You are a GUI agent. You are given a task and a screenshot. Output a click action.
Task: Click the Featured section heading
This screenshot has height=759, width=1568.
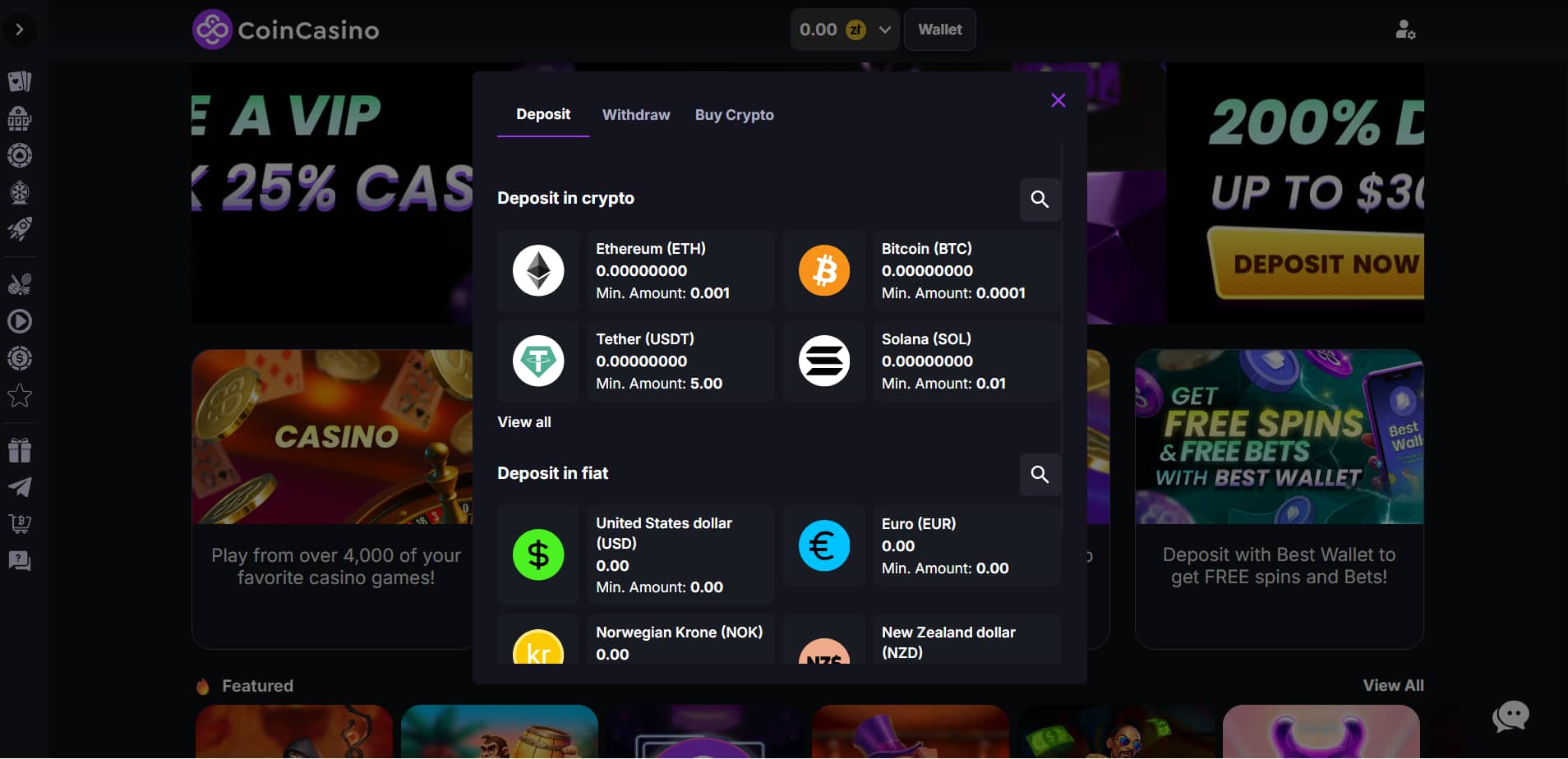tap(257, 686)
